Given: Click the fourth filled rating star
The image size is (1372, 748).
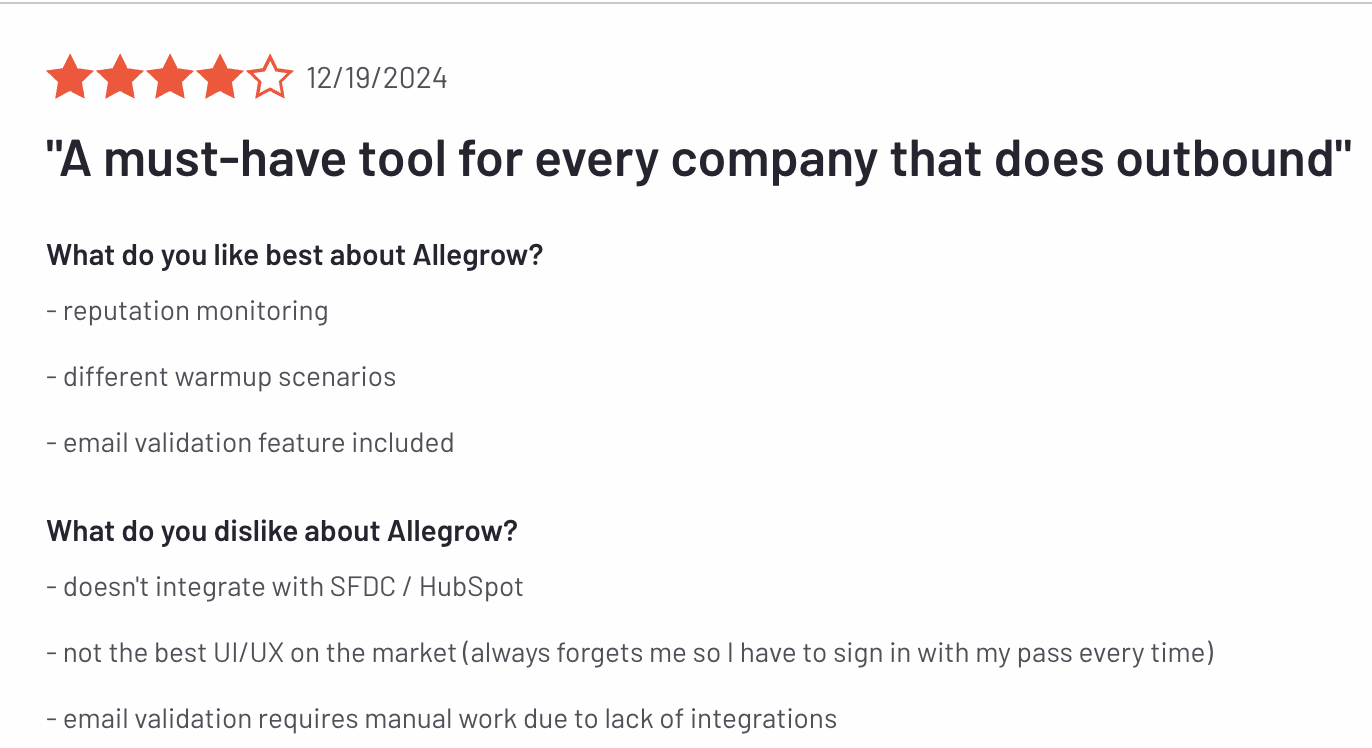Looking at the screenshot, I should tap(219, 78).
